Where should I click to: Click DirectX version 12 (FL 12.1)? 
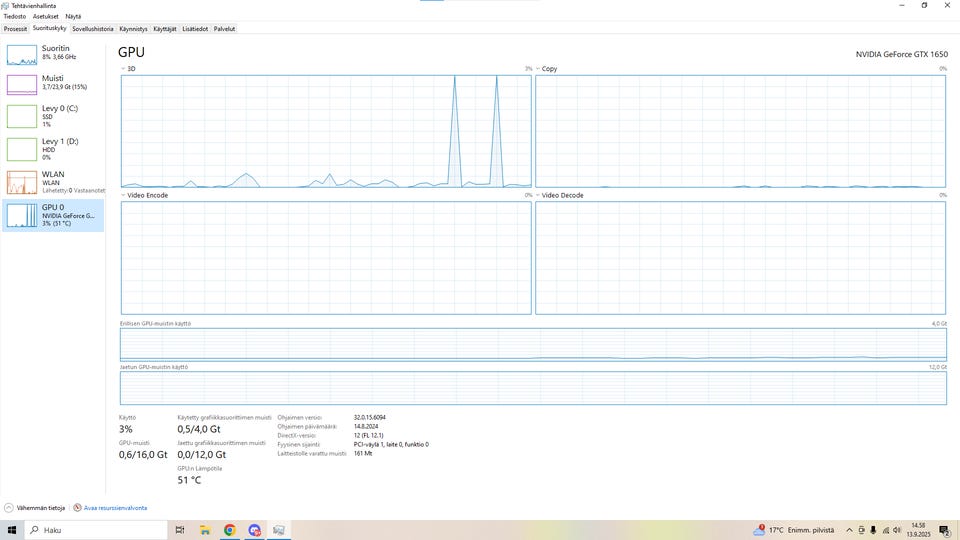coord(369,435)
